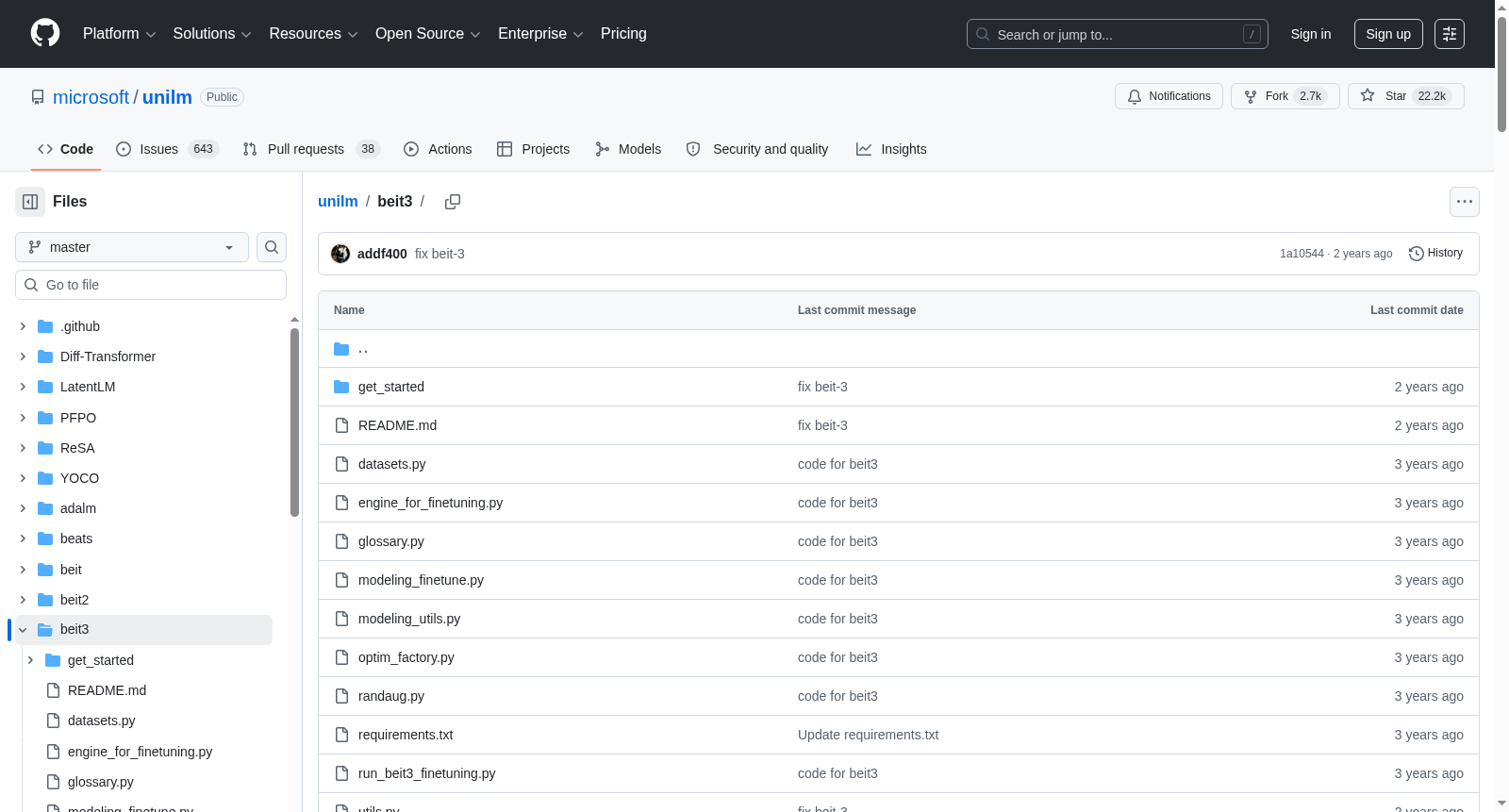Open commit message 'Update requirements.txt'
The image size is (1509, 812).
click(868, 735)
